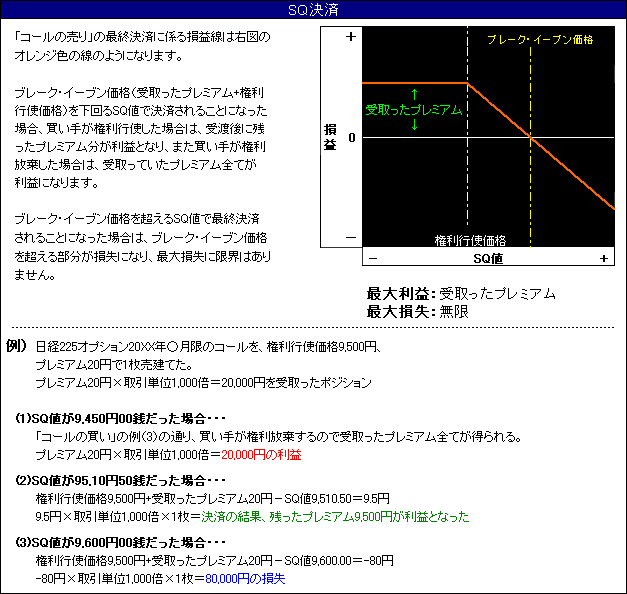
Task: Click line ending '20,000円を受取ったポジション'
Action: [x=204, y=383]
